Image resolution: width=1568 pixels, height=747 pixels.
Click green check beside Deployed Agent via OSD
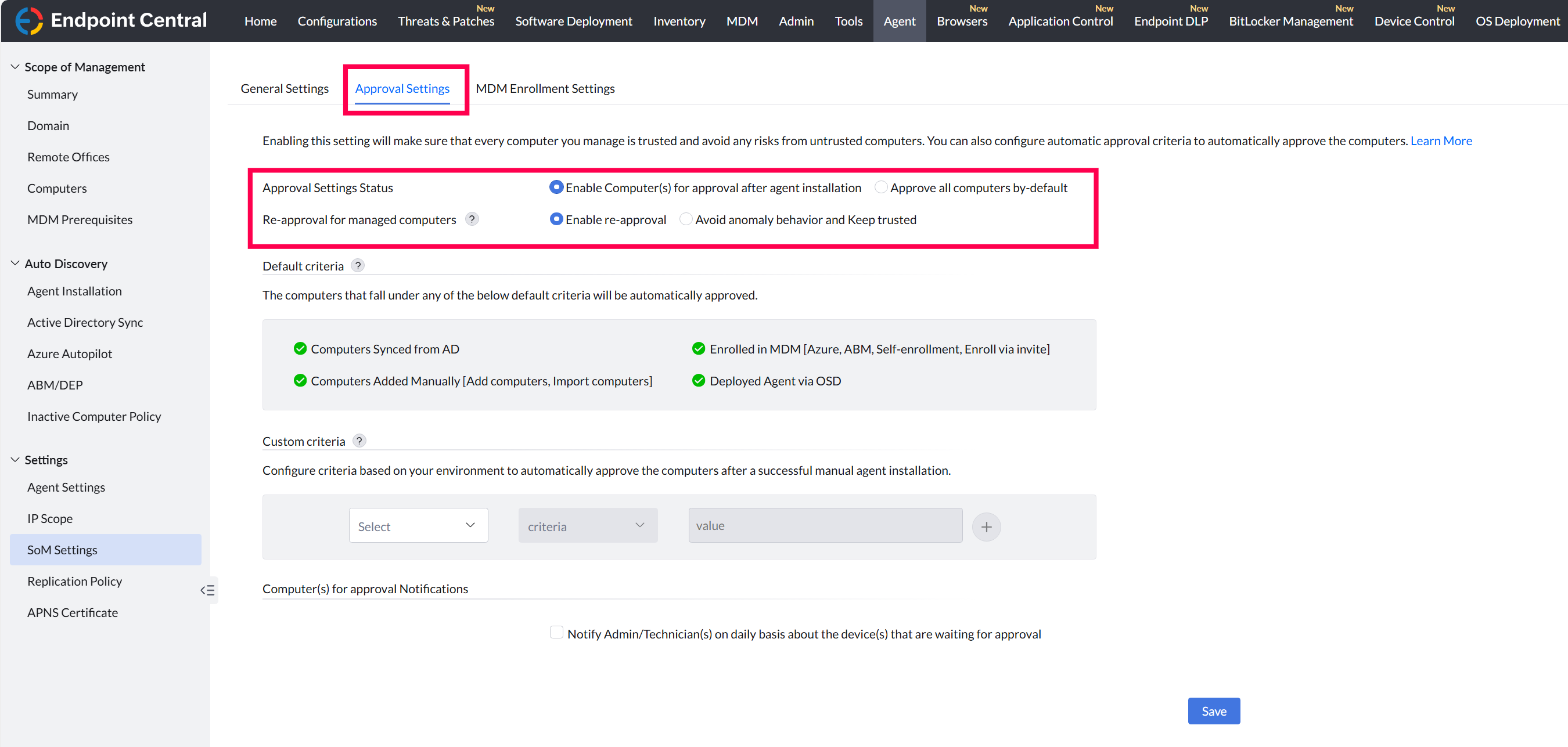tap(698, 381)
